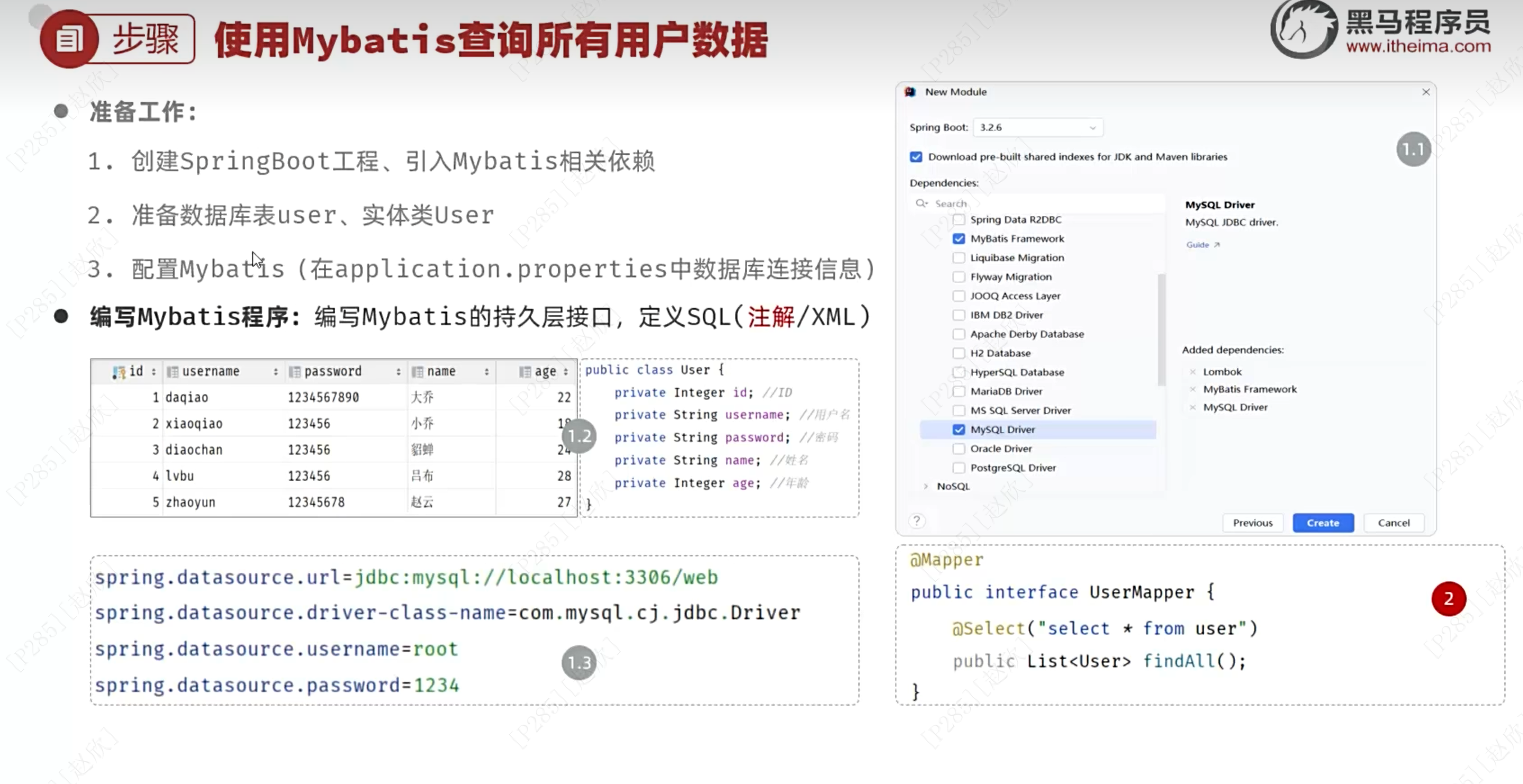The image size is (1523, 784).
Task: Click the password column header tab
Action: click(x=332, y=371)
